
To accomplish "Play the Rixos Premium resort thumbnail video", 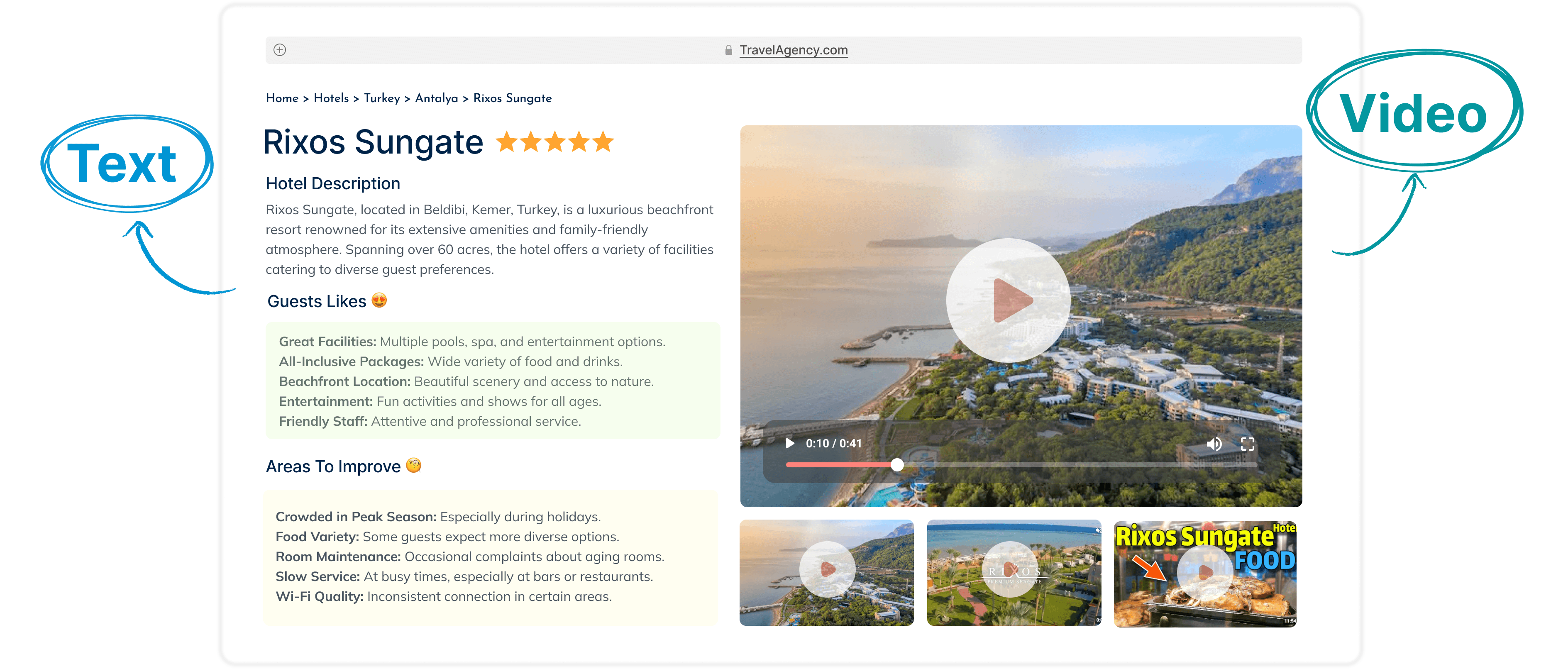I will click(x=1010, y=570).
